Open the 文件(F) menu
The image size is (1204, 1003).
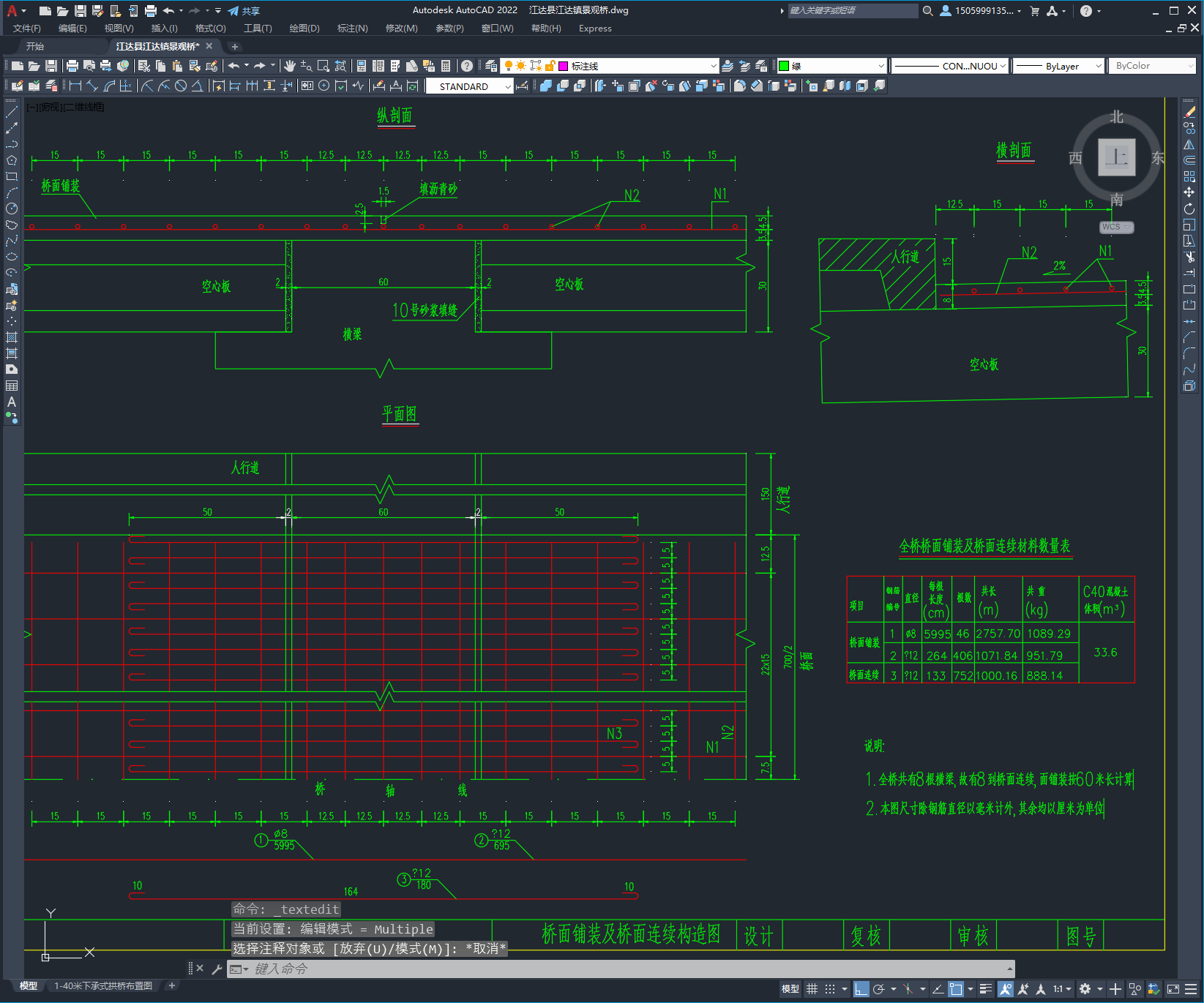pyautogui.click(x=27, y=29)
